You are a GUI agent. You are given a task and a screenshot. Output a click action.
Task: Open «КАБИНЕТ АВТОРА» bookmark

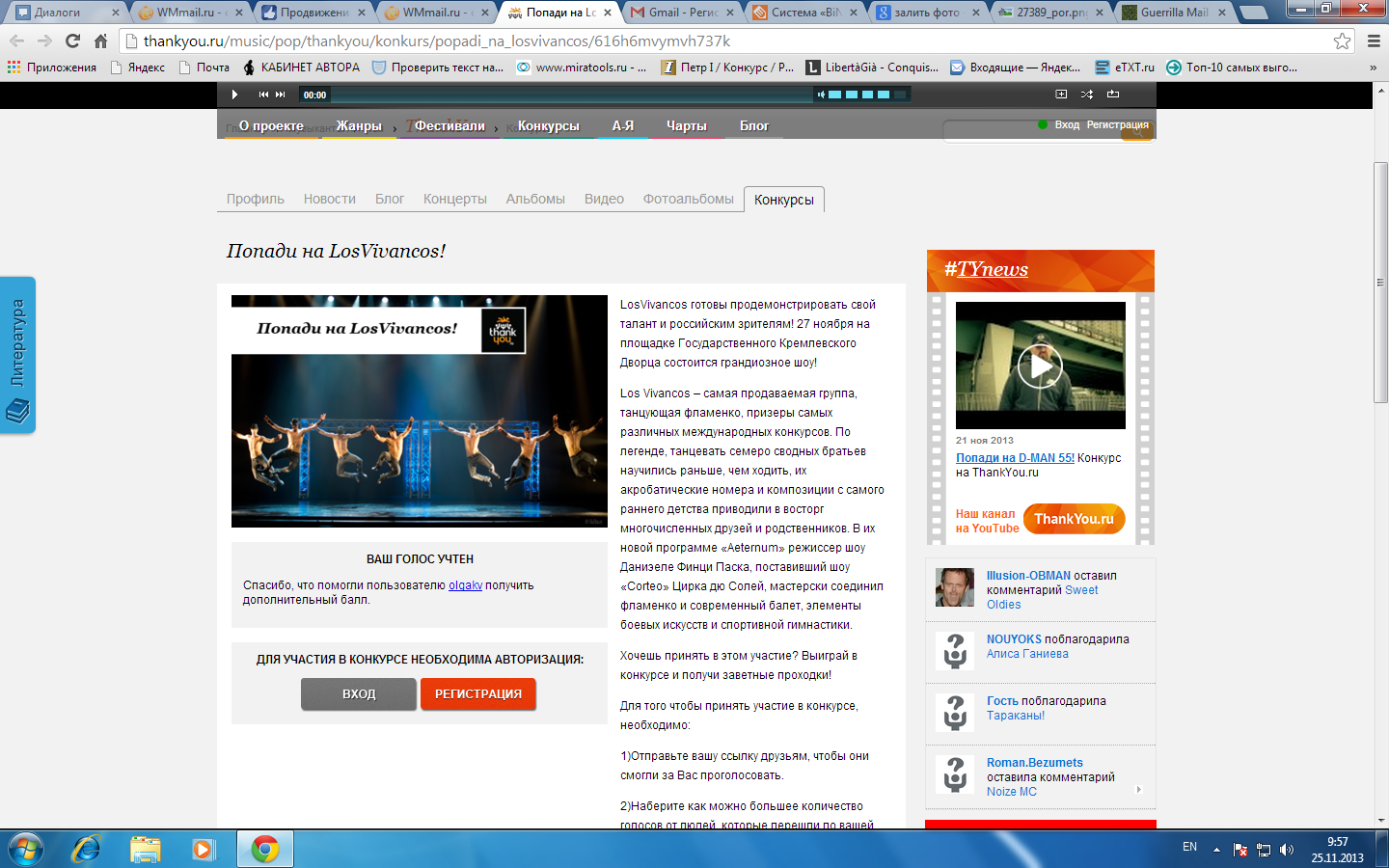[x=301, y=68]
